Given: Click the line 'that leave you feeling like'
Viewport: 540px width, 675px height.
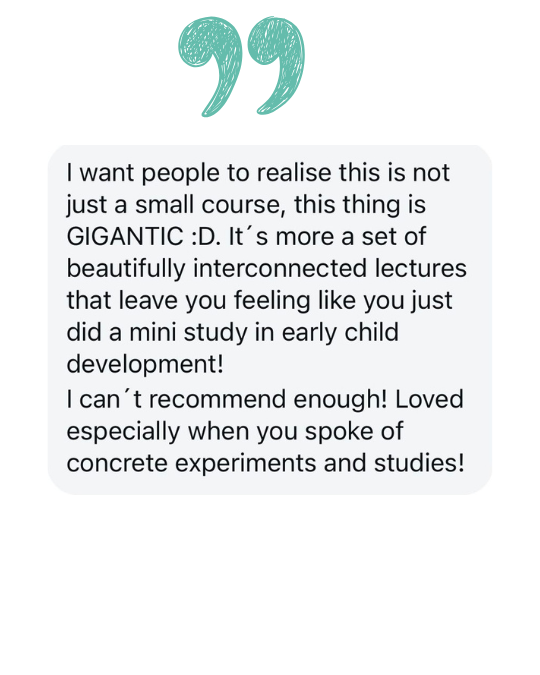Looking at the screenshot, I should pyautogui.click(x=211, y=300).
